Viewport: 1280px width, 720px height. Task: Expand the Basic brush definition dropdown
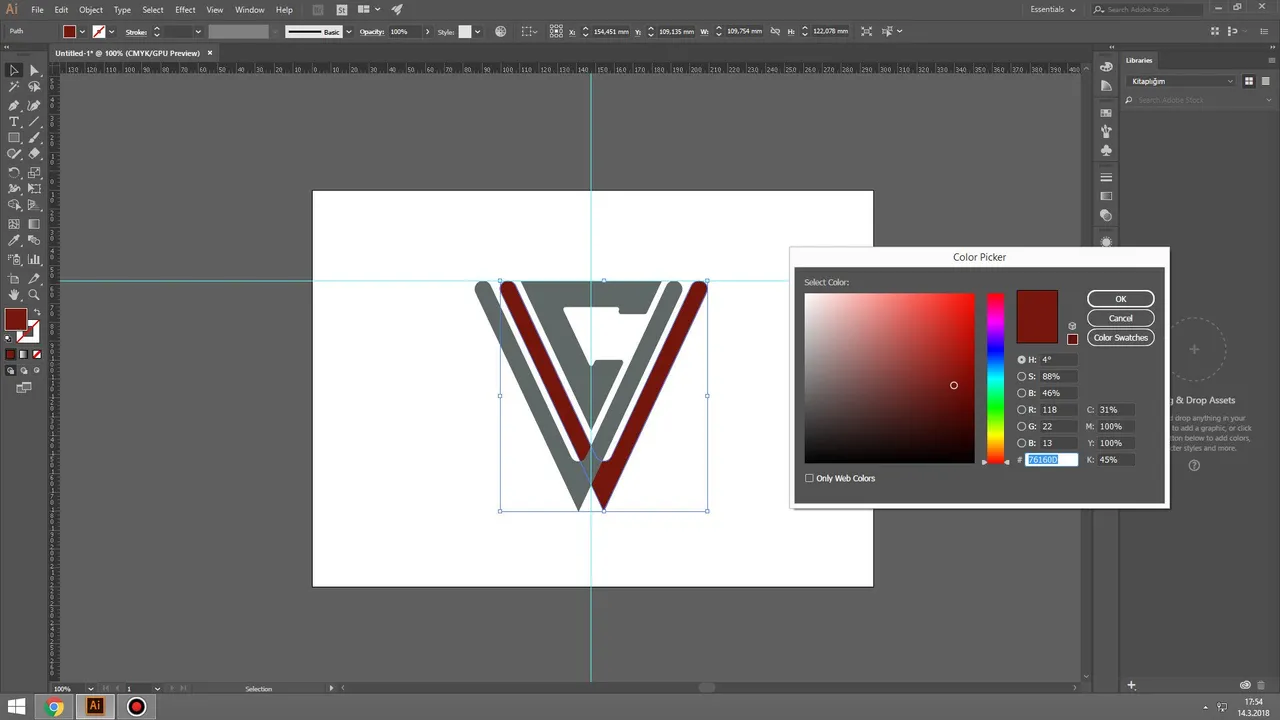[x=348, y=32]
